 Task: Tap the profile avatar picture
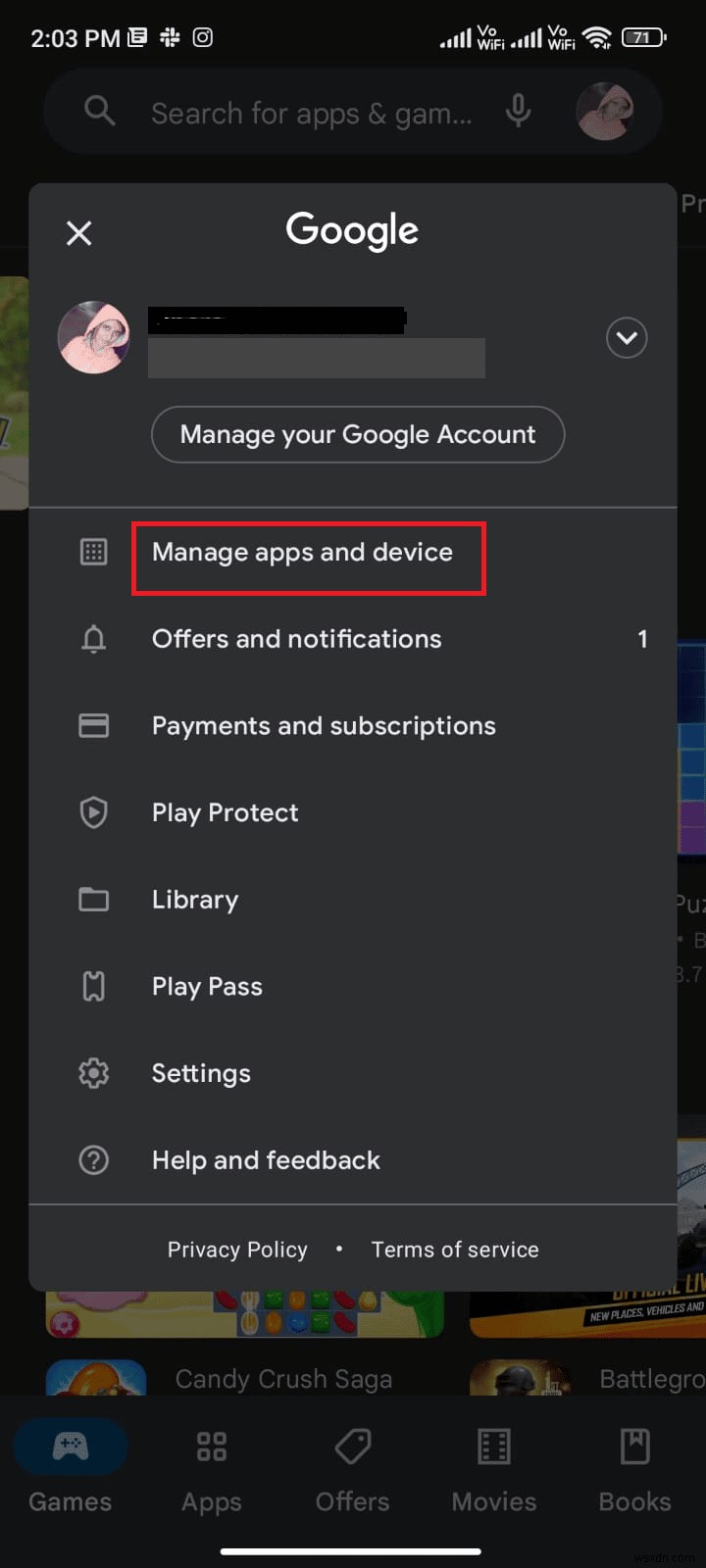[93, 337]
